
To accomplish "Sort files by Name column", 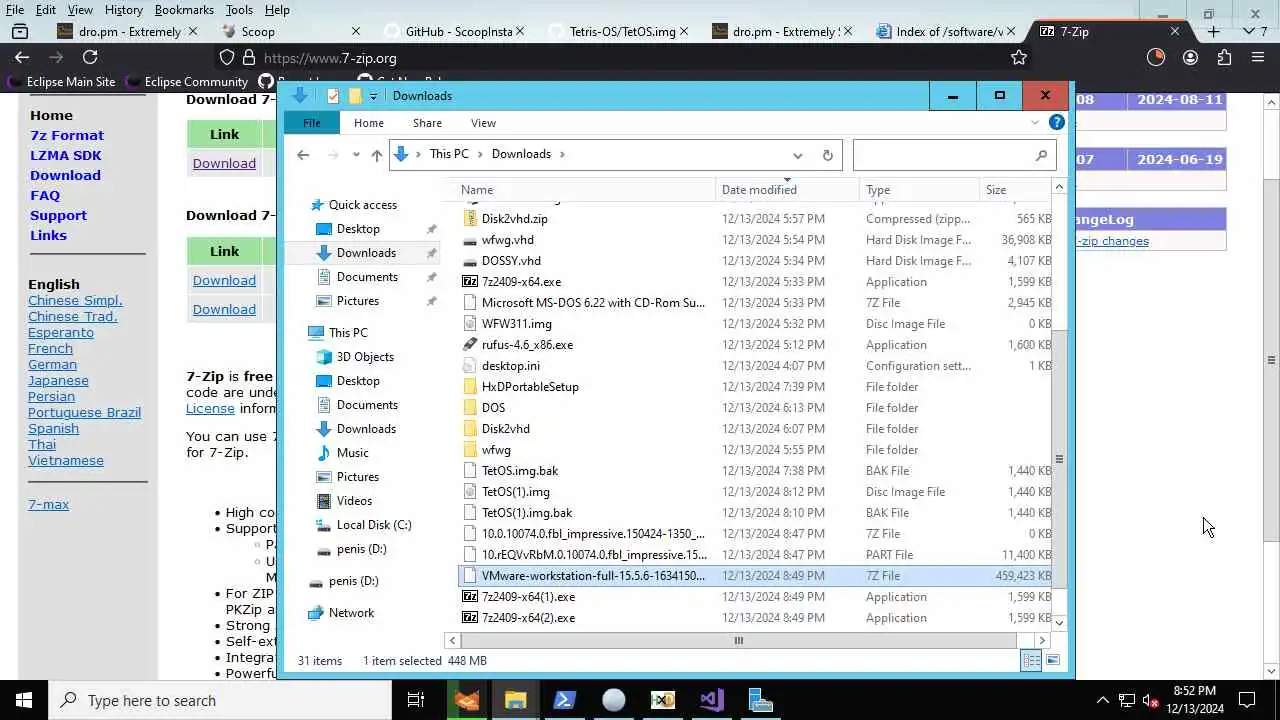I will point(586,190).
